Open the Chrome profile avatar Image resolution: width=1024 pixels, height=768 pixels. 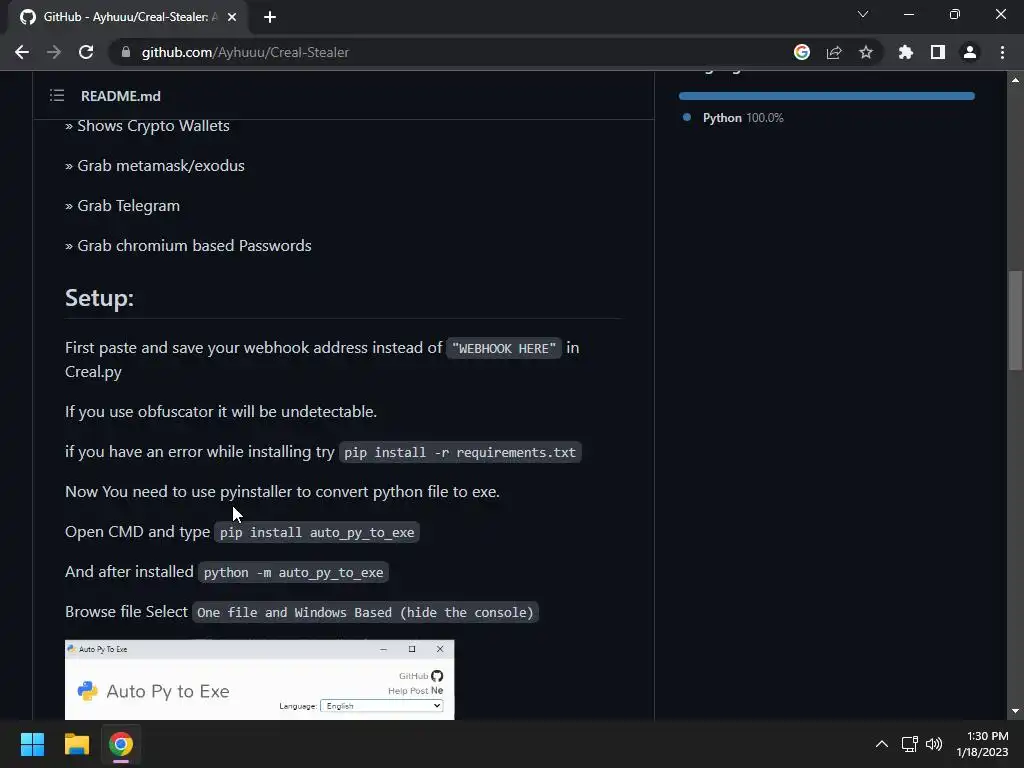pyautogui.click(x=970, y=52)
